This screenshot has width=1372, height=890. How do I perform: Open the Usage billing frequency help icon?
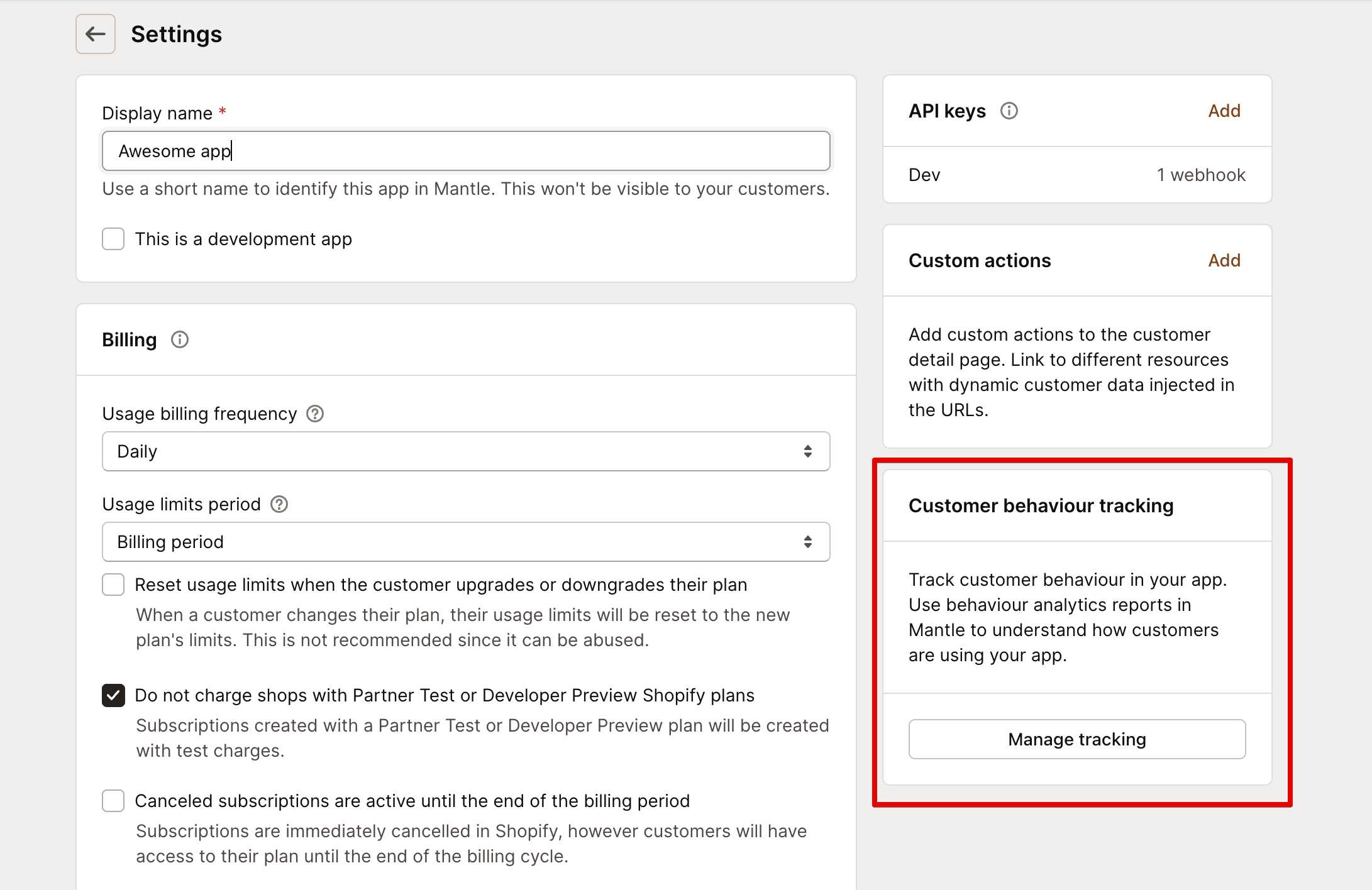pyautogui.click(x=316, y=414)
